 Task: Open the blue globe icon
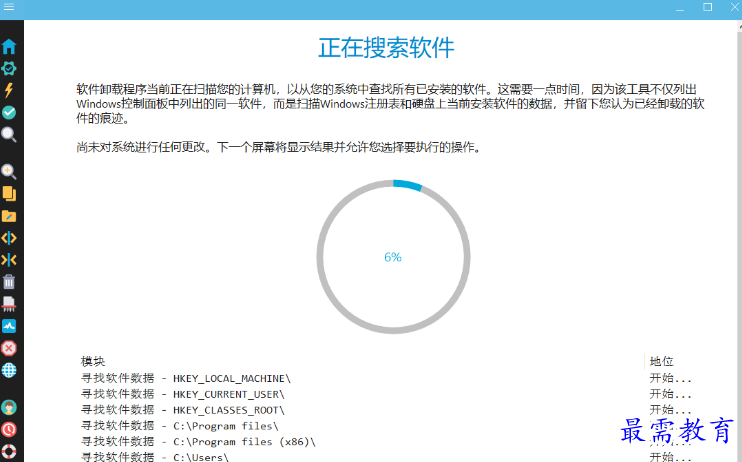pyautogui.click(x=9, y=370)
